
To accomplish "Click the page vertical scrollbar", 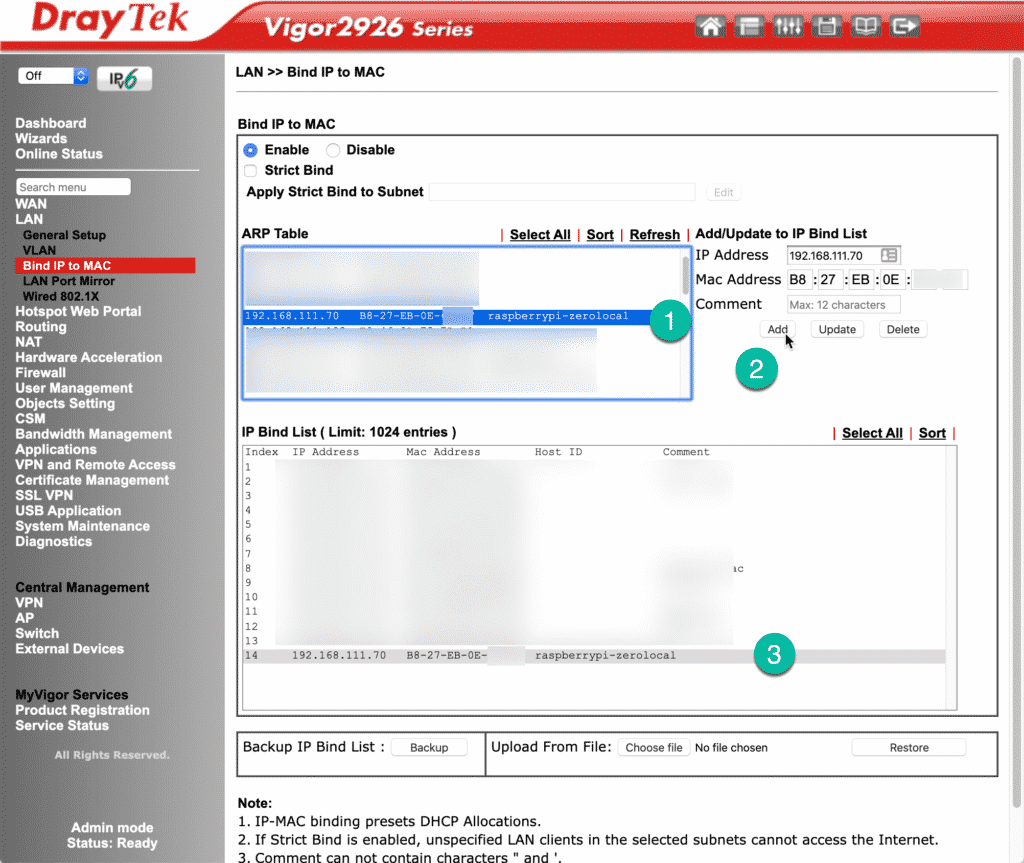I will point(1016,431).
